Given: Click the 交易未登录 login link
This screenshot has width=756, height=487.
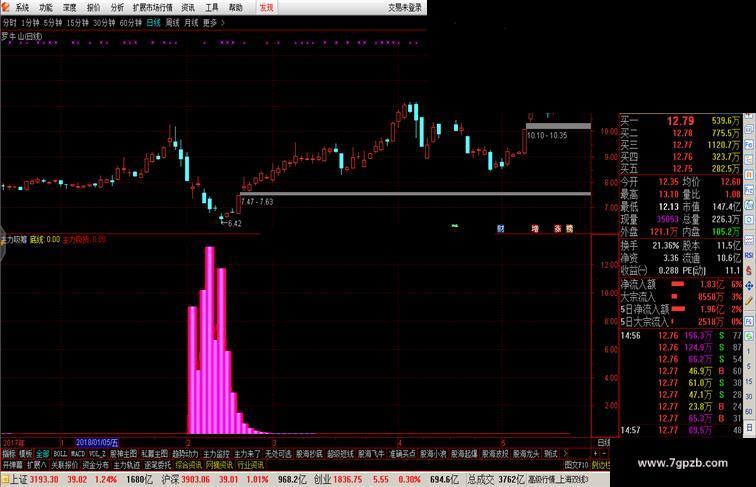Looking at the screenshot, I should (x=405, y=8).
